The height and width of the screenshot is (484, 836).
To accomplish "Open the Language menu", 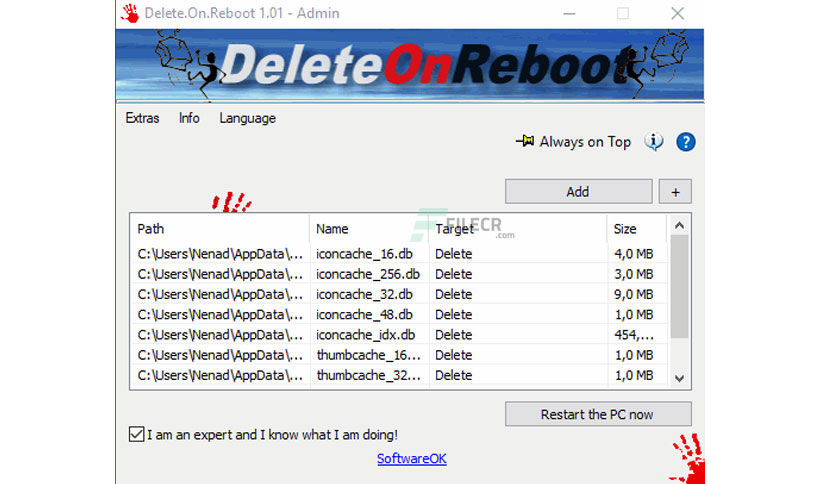I will coord(247,118).
